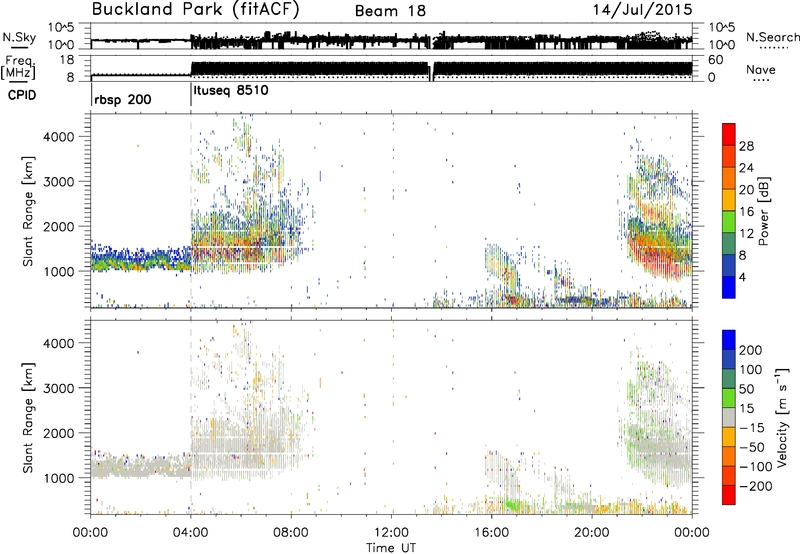Click the dashed 04:00 line in velocity panel
800x554 pixels.
(x=191, y=417)
